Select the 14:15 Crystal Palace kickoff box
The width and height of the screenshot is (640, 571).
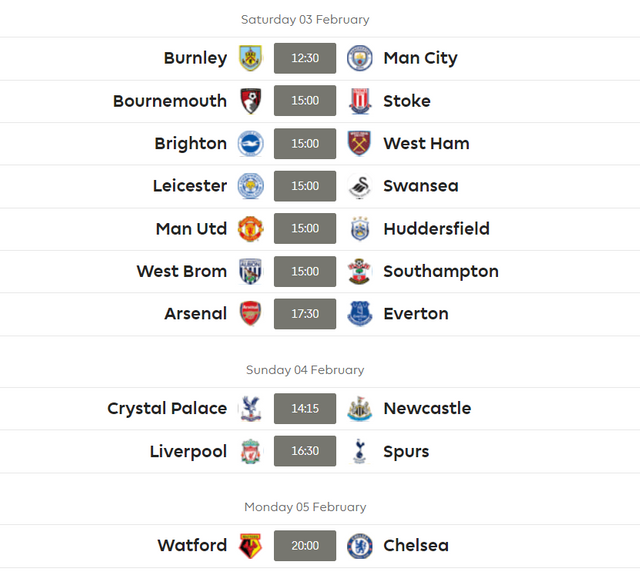click(x=305, y=408)
